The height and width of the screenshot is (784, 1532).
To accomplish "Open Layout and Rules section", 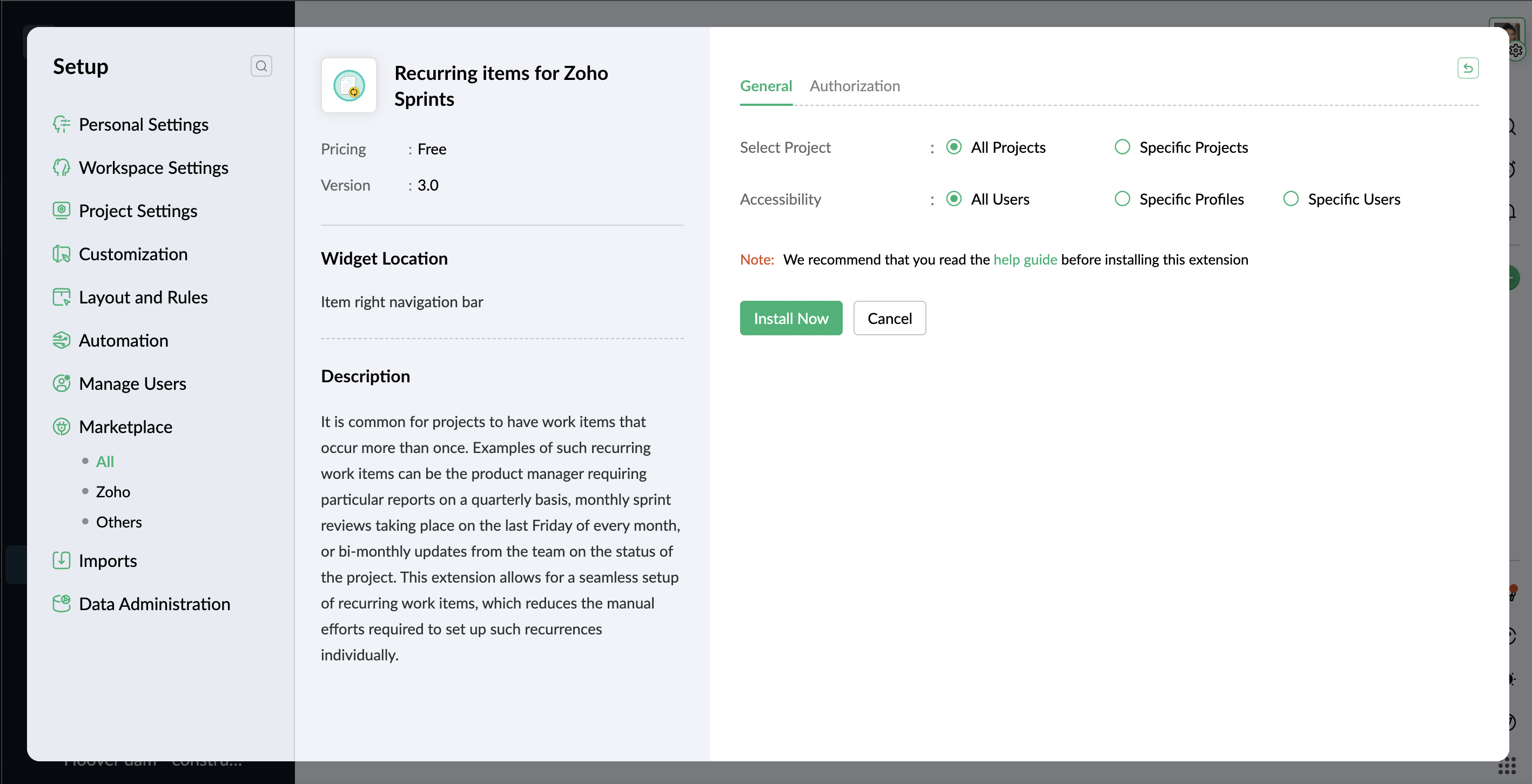I will 143,297.
